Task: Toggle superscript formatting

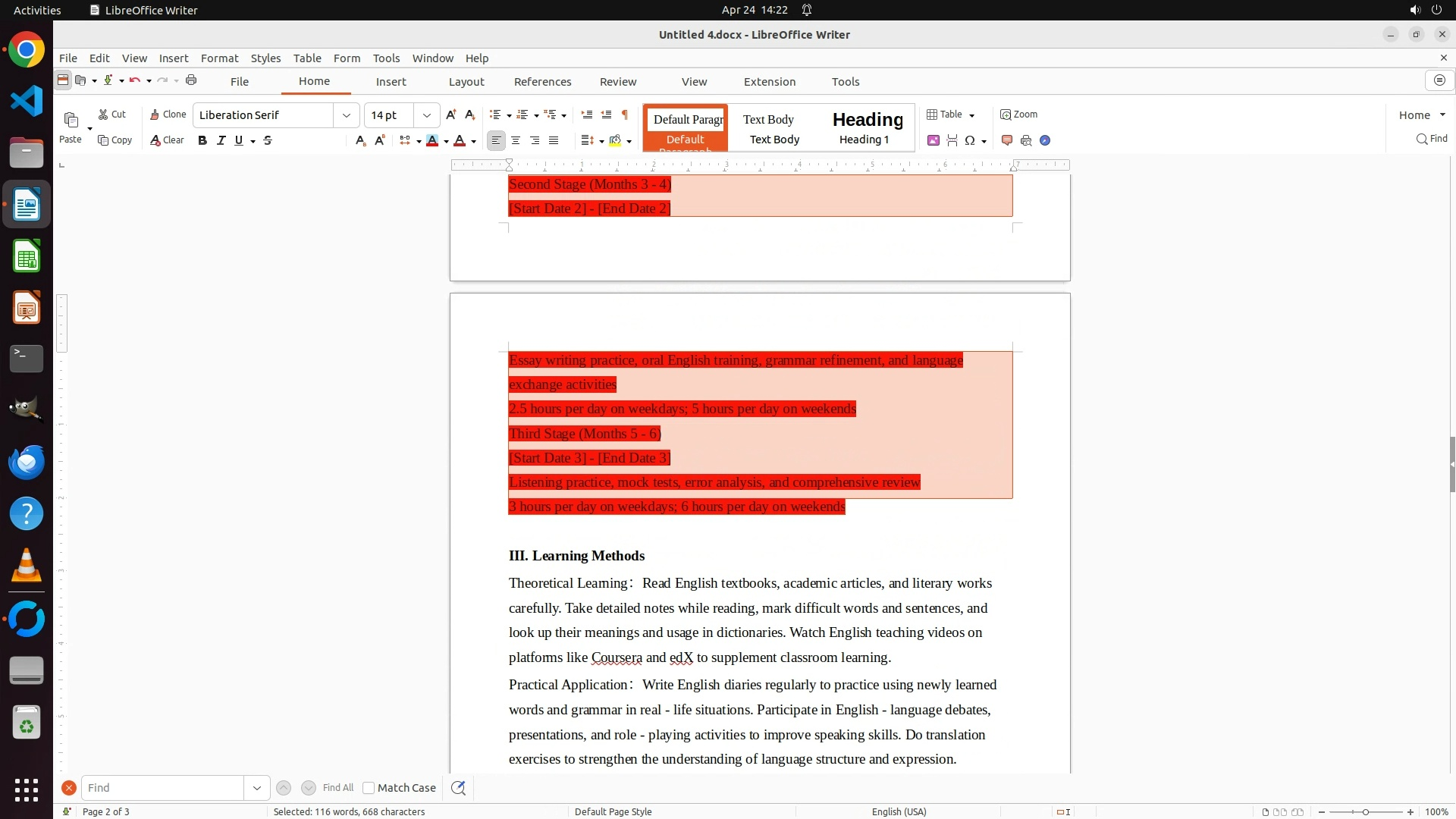Action: [380, 140]
